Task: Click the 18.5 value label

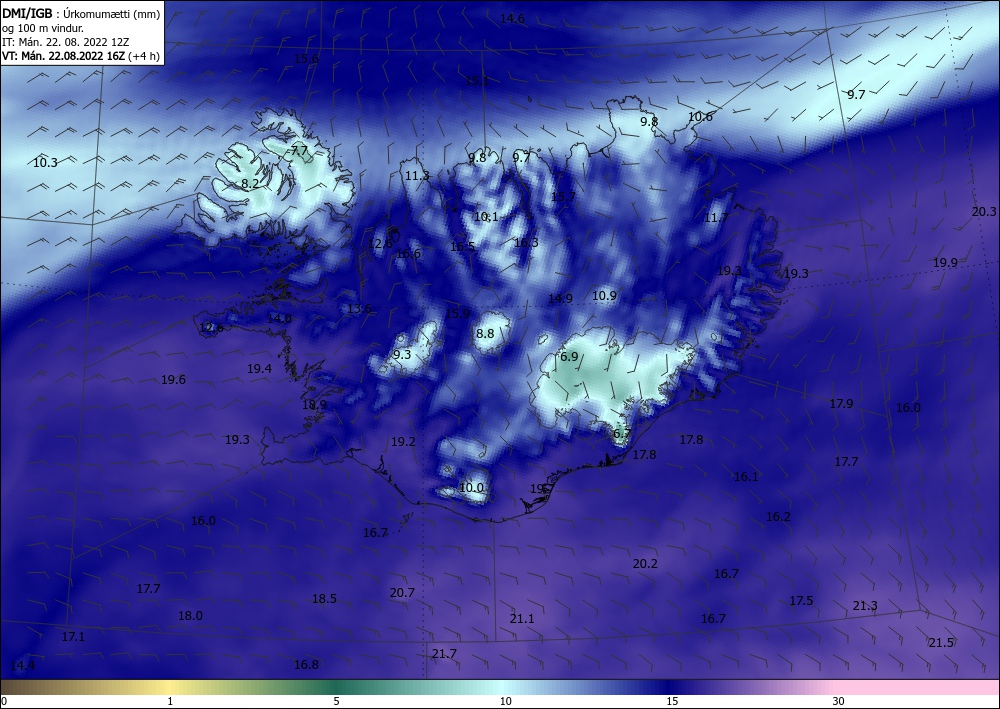Action: (x=324, y=599)
